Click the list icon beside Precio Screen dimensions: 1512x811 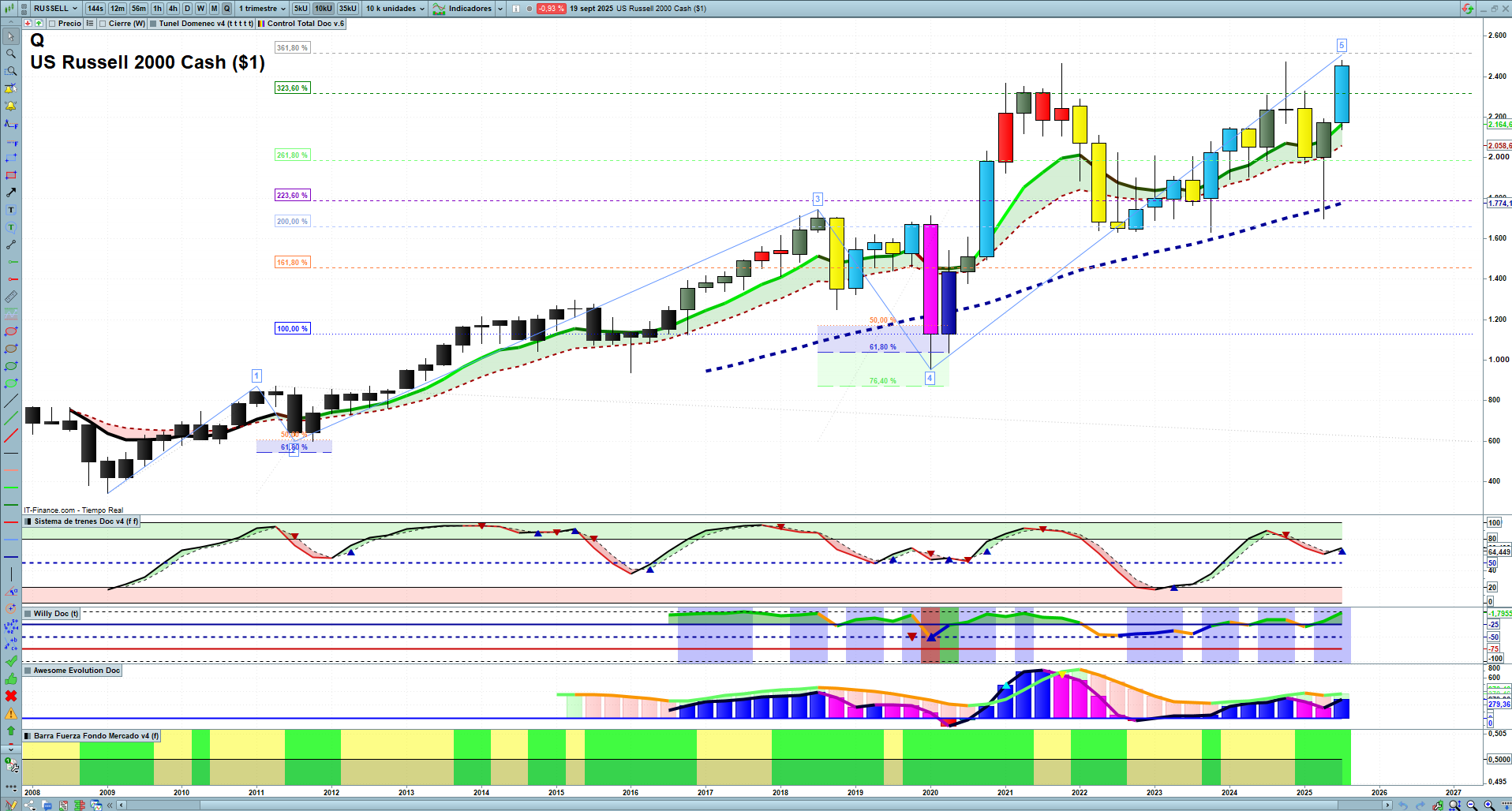[x=90, y=24]
